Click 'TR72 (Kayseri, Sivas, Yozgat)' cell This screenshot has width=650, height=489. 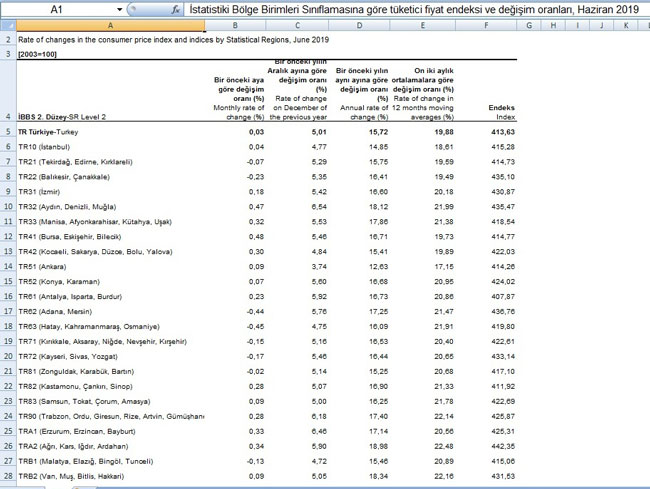pyautogui.click(x=68, y=356)
